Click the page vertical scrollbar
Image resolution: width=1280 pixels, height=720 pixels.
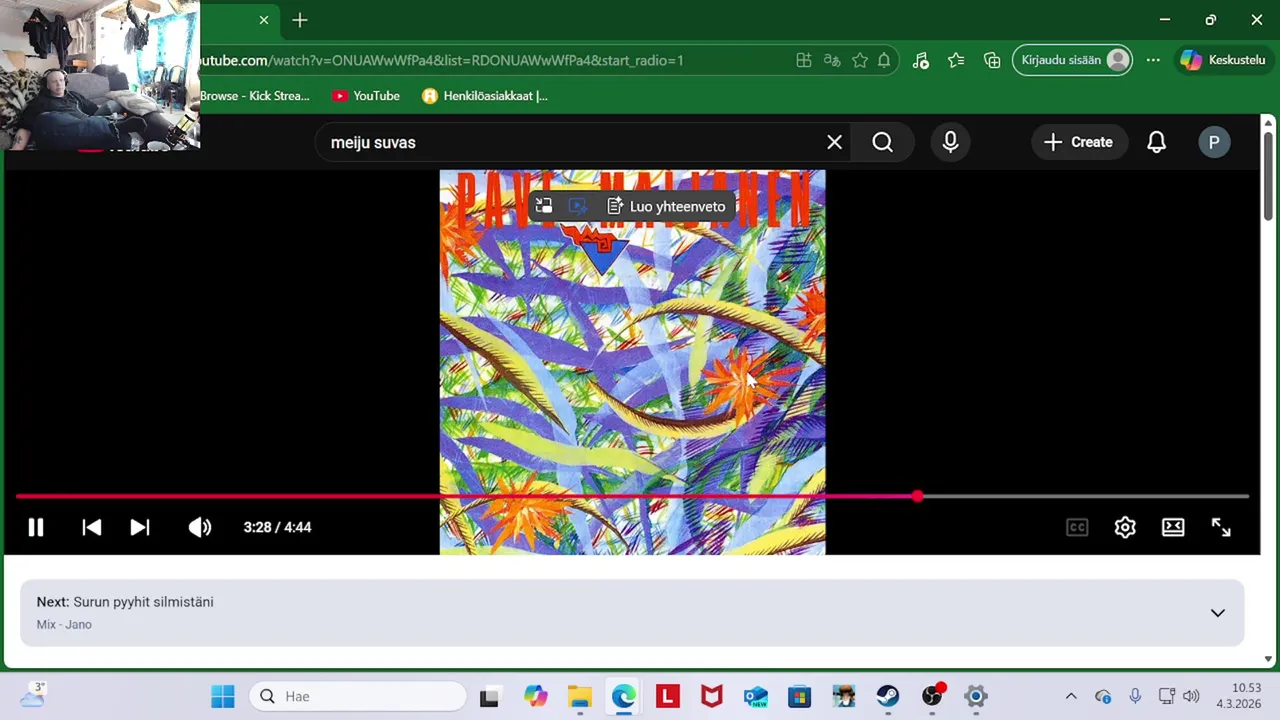(x=1268, y=175)
